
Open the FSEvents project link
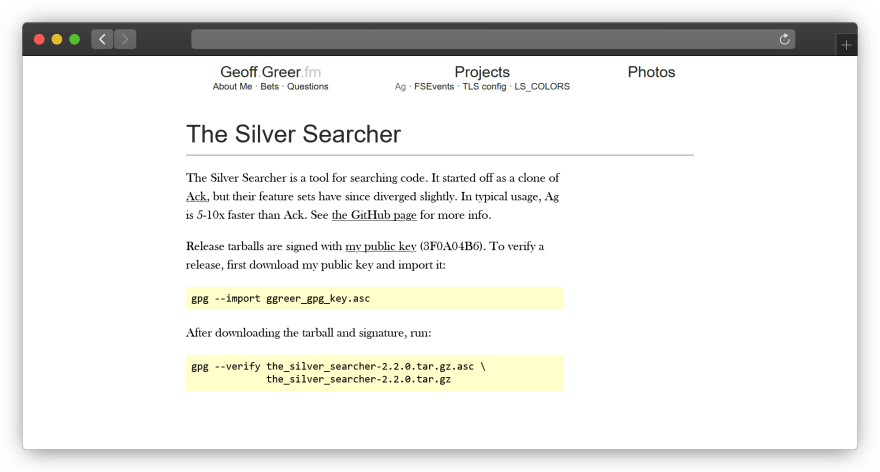tap(434, 86)
